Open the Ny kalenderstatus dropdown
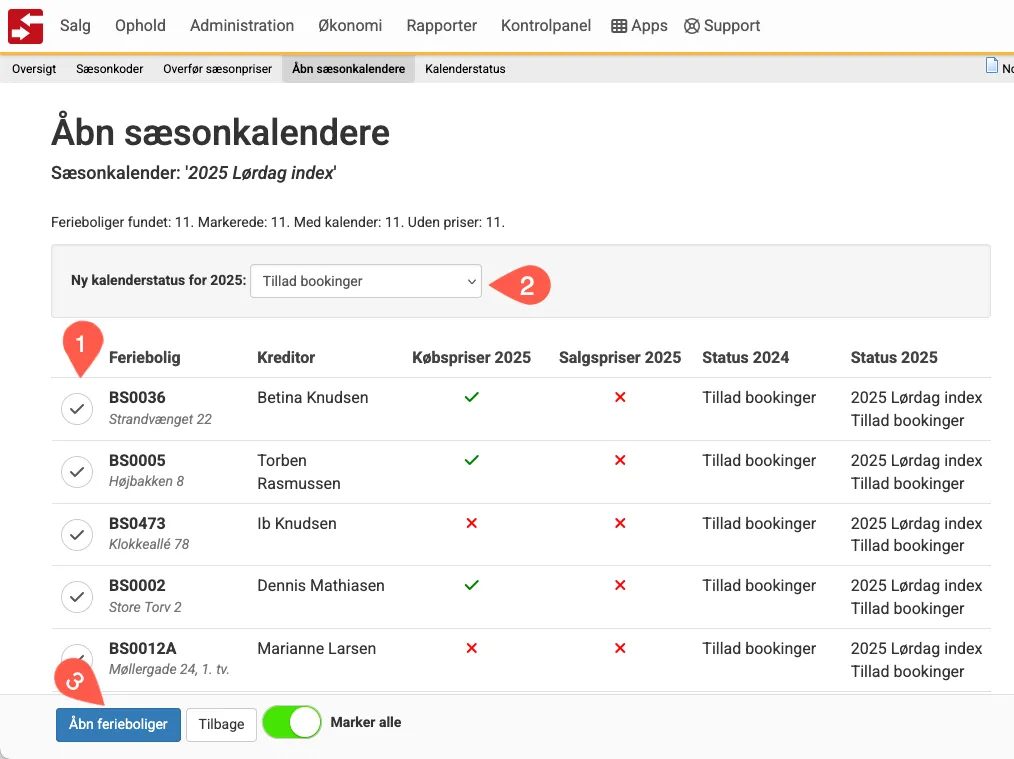Viewport: 1014px width, 759px height. pyautogui.click(x=365, y=281)
